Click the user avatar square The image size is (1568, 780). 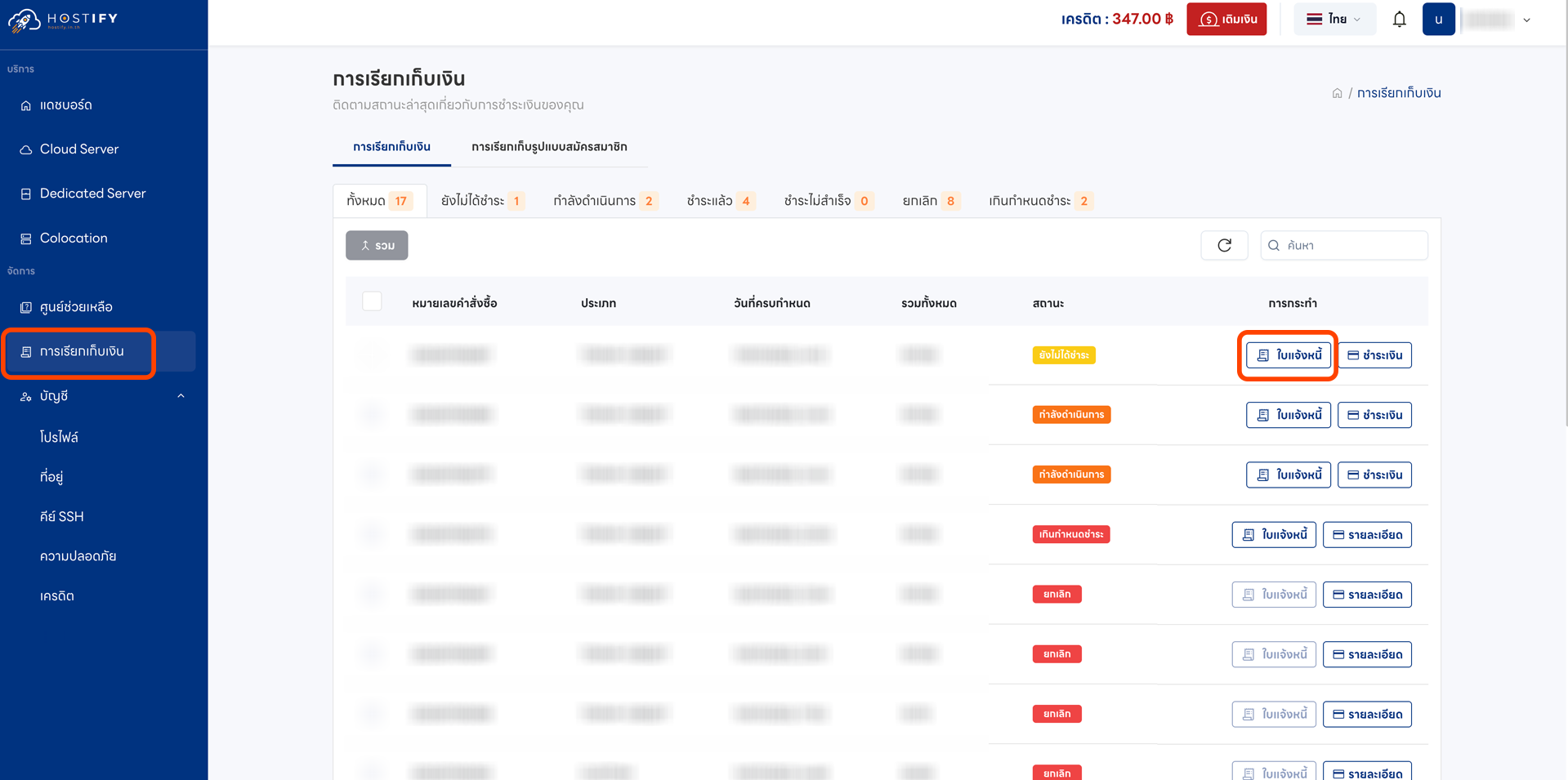(x=1438, y=20)
